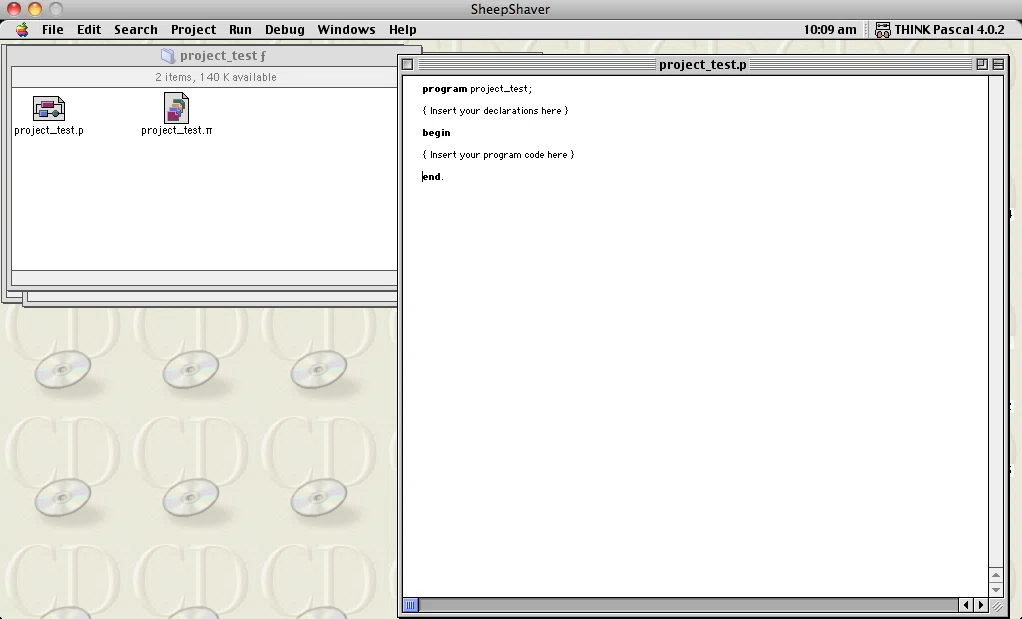Select the project_test.π project icon
The image size is (1022, 619).
pyautogui.click(x=176, y=108)
